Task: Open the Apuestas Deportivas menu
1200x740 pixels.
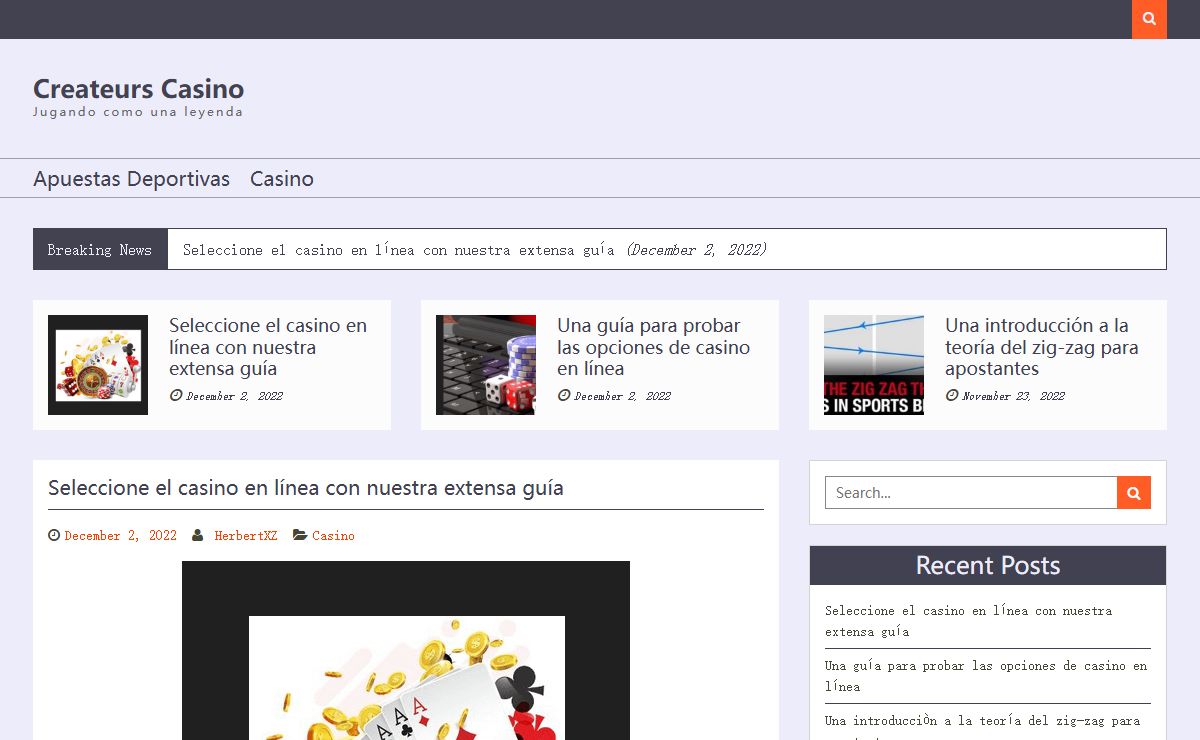Action: coord(131,179)
